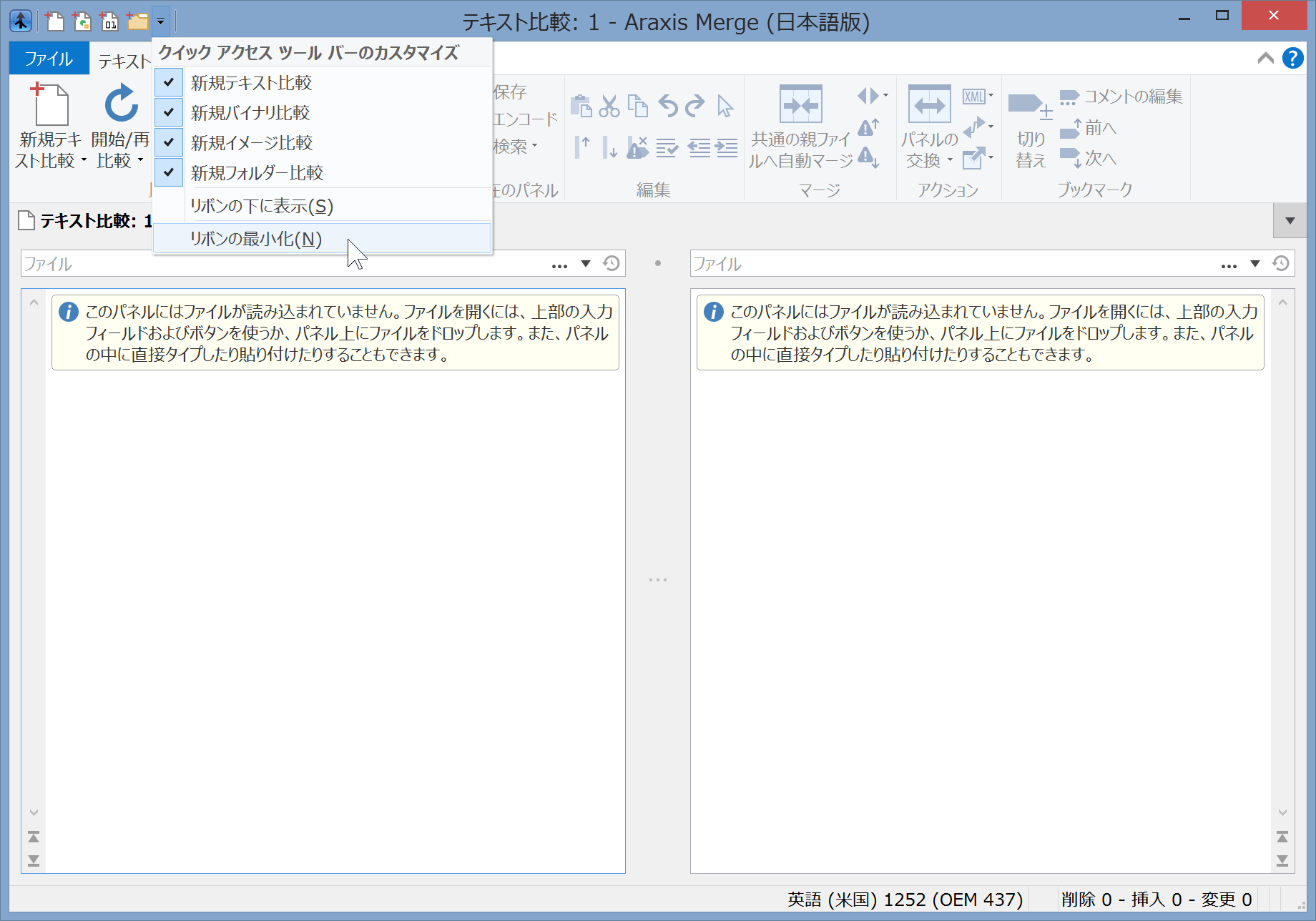Click the パネルの交換 swap panels icon

[x=929, y=106]
